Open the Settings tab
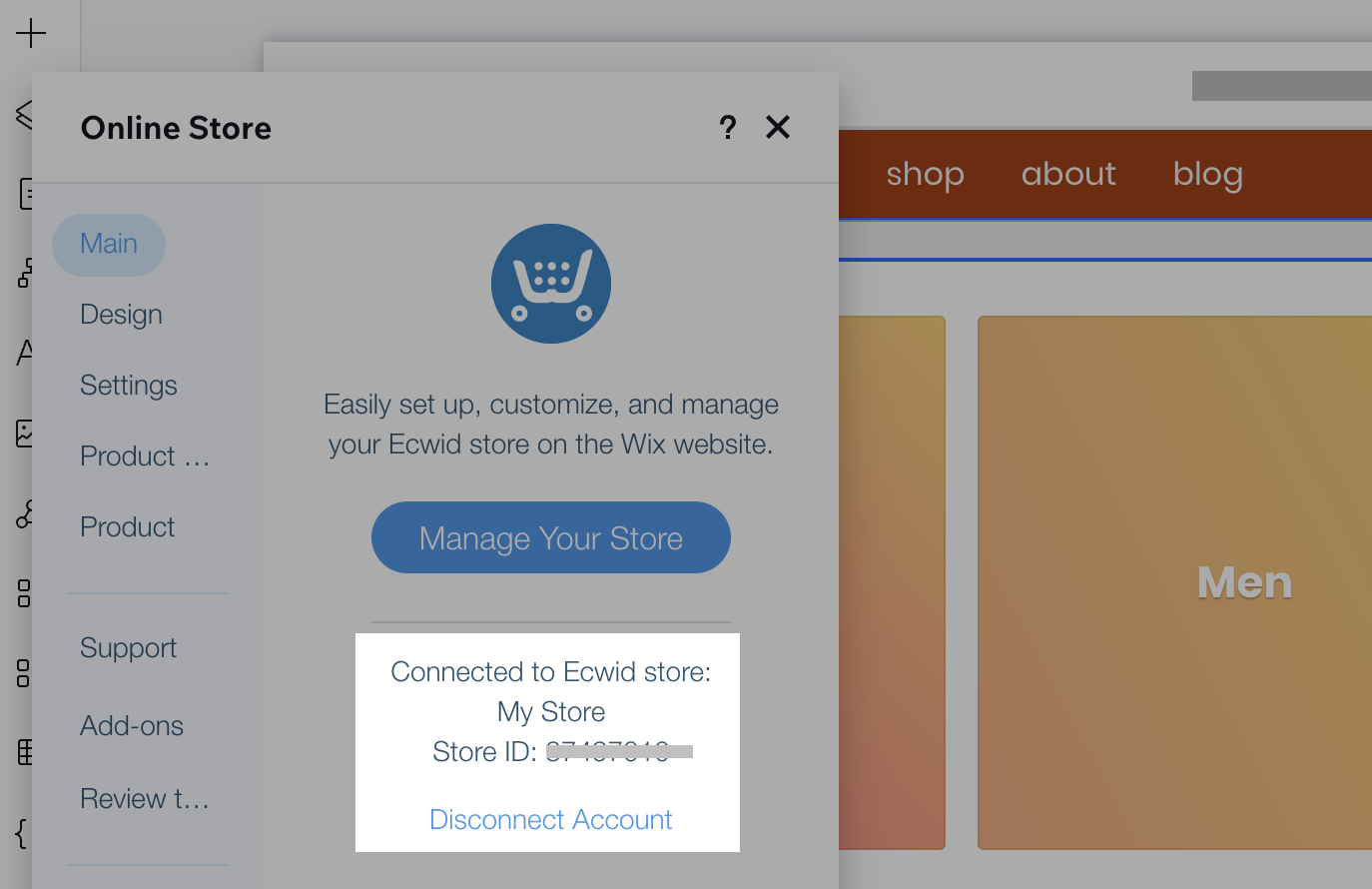 click(129, 386)
